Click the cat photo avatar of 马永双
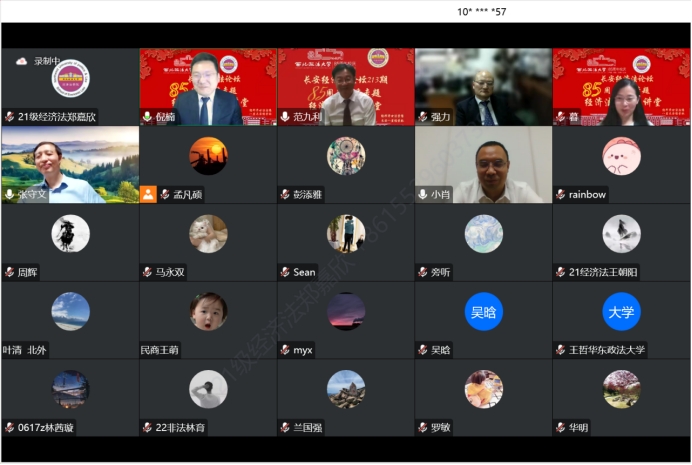Image resolution: width=692 pixels, height=465 pixels. tap(208, 234)
